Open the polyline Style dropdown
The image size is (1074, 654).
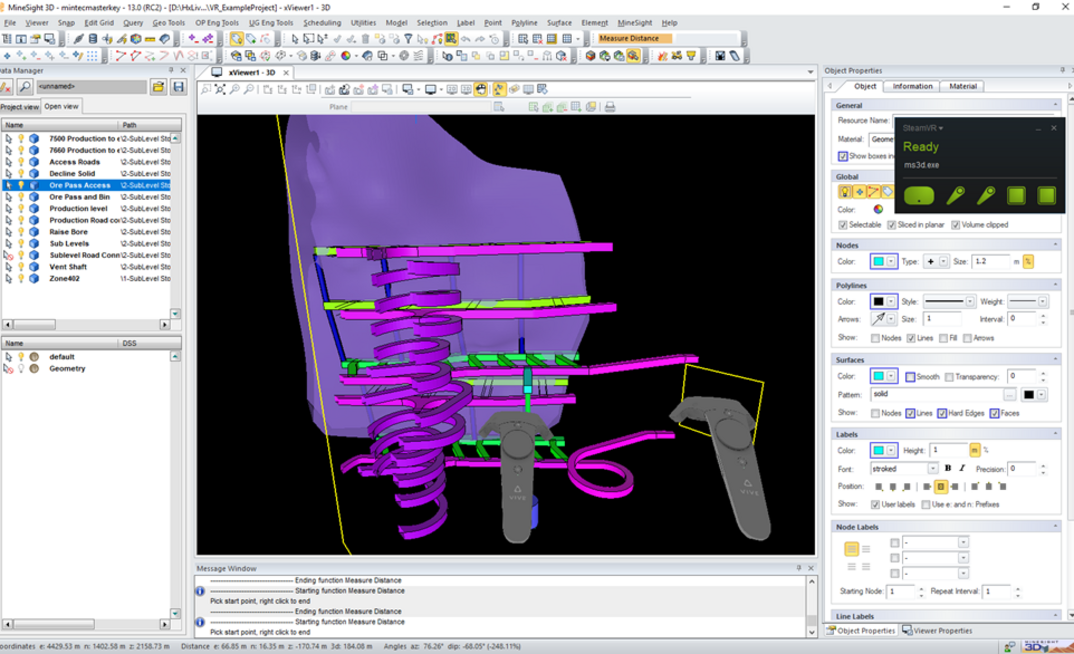pos(970,300)
